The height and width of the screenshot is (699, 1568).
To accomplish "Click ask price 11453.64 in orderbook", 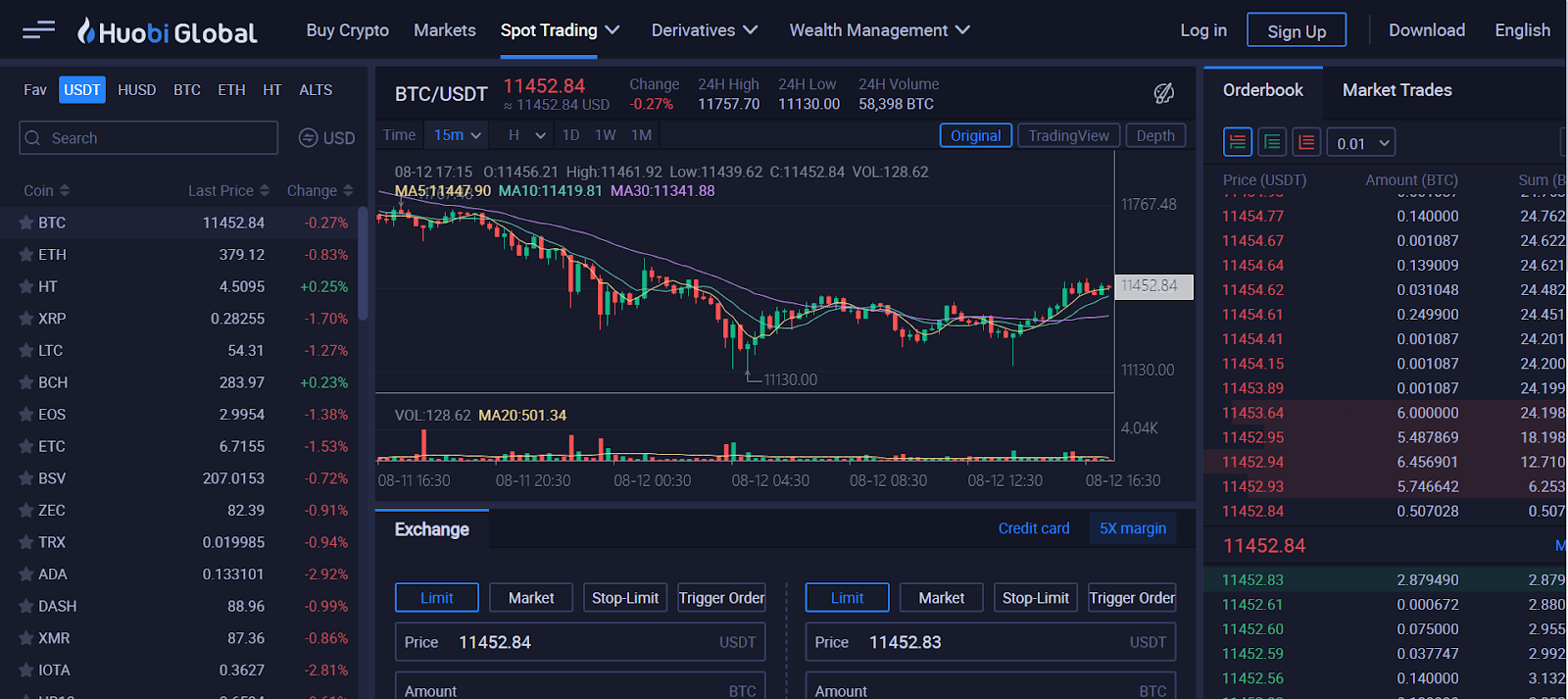I will click(1252, 413).
